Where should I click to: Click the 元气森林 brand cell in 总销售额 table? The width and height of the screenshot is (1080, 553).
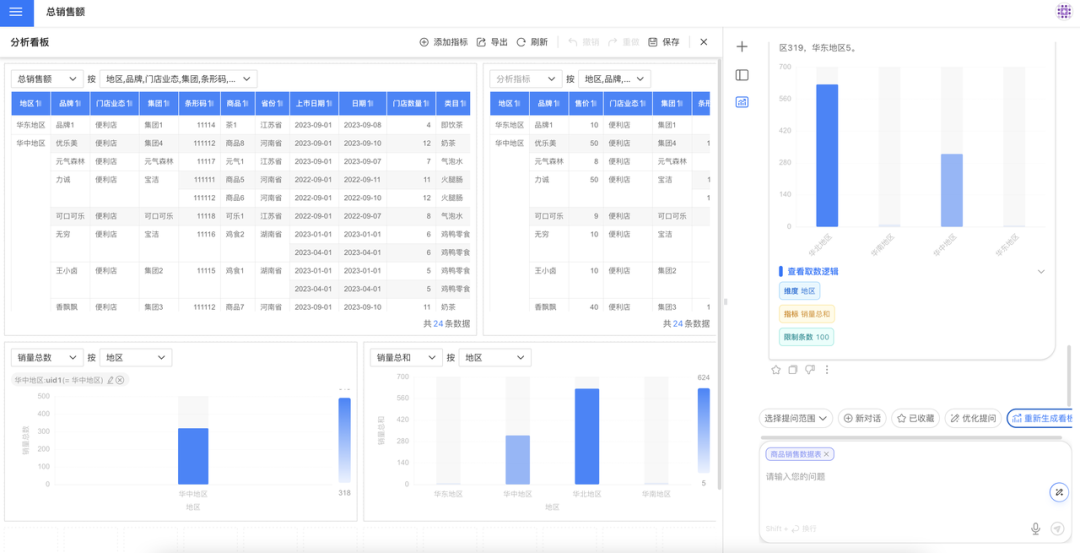(70, 161)
